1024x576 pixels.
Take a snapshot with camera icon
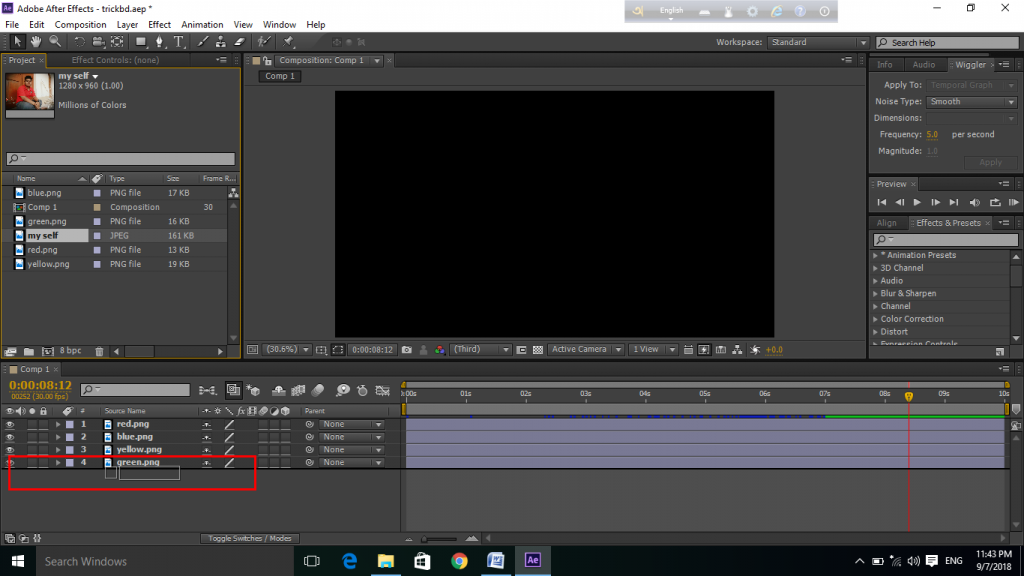[407, 350]
